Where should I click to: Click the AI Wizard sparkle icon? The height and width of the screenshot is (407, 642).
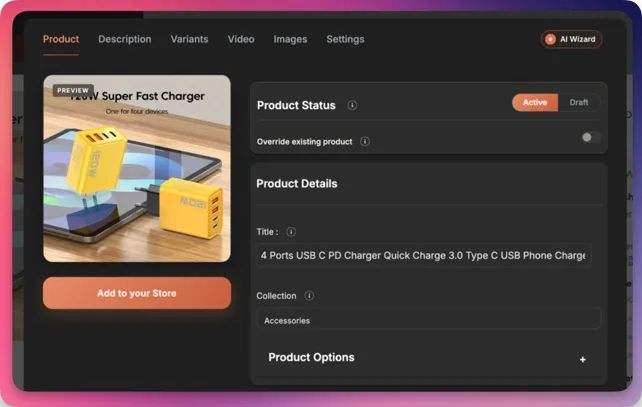point(550,39)
